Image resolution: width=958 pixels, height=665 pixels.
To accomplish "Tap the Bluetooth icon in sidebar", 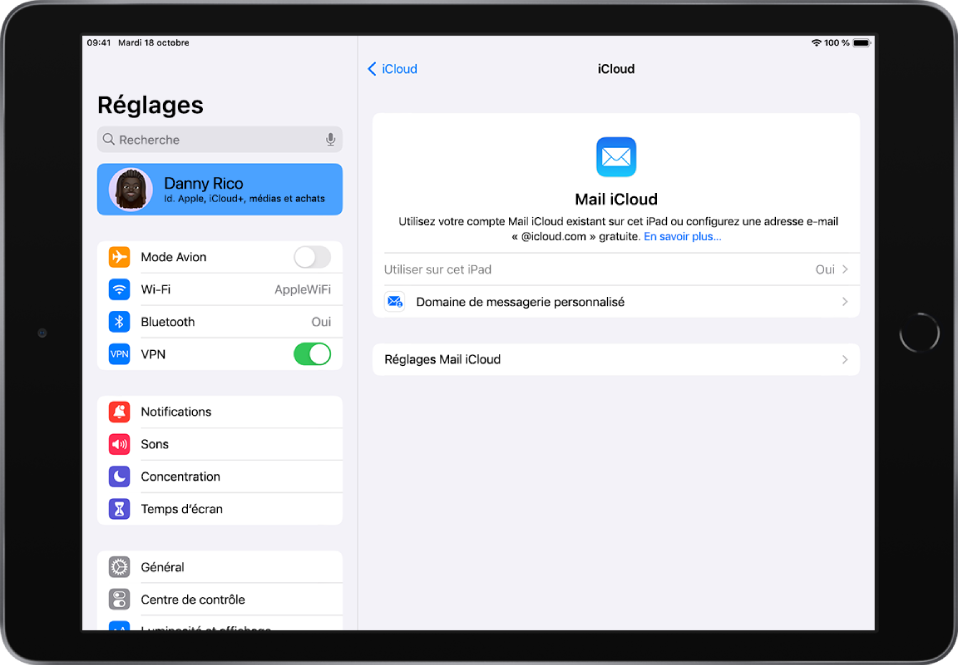I will [x=119, y=321].
